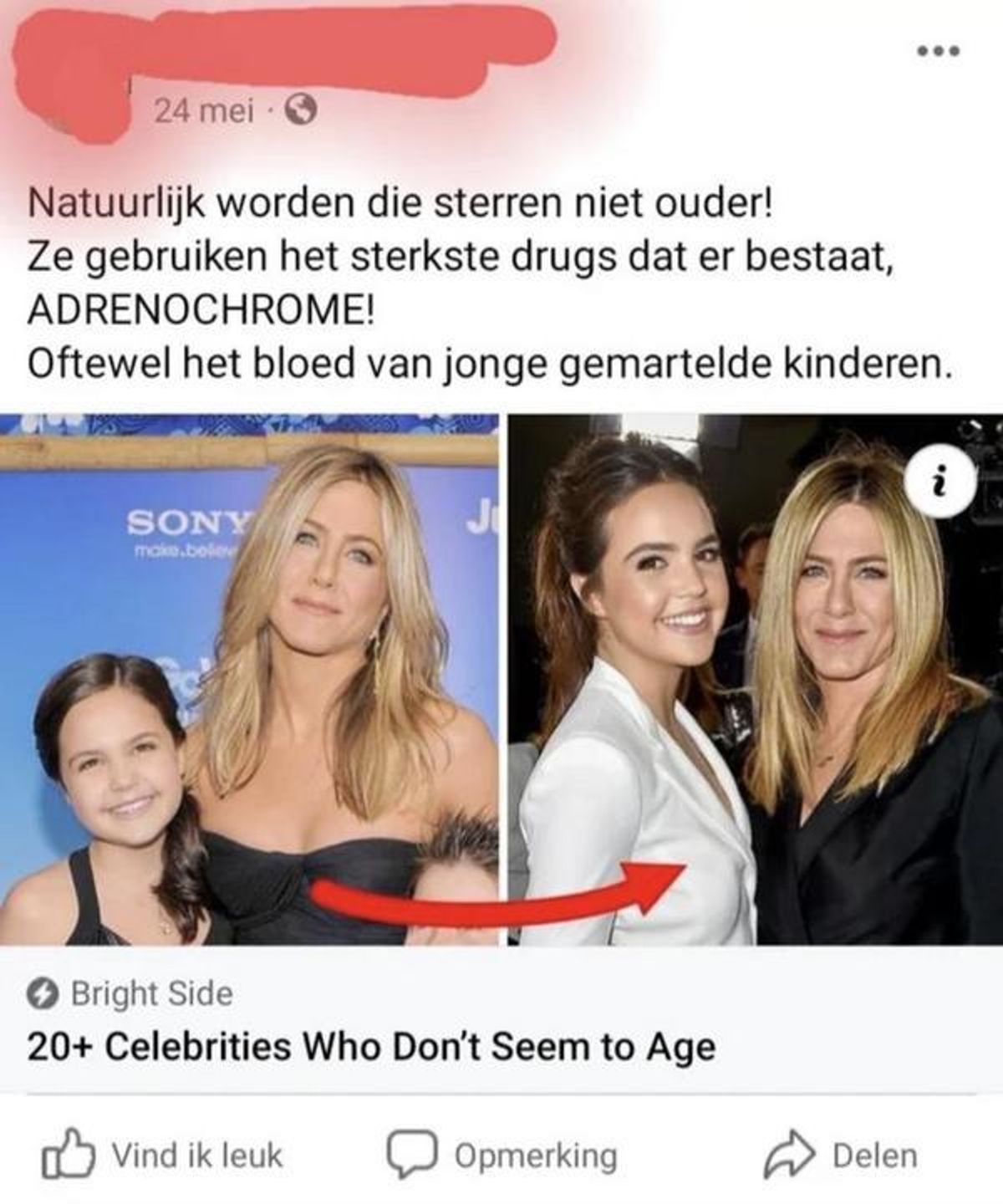Screen dimensions: 1003x1204
Task: Click the globe public-privacy icon
Action: pos(300,111)
